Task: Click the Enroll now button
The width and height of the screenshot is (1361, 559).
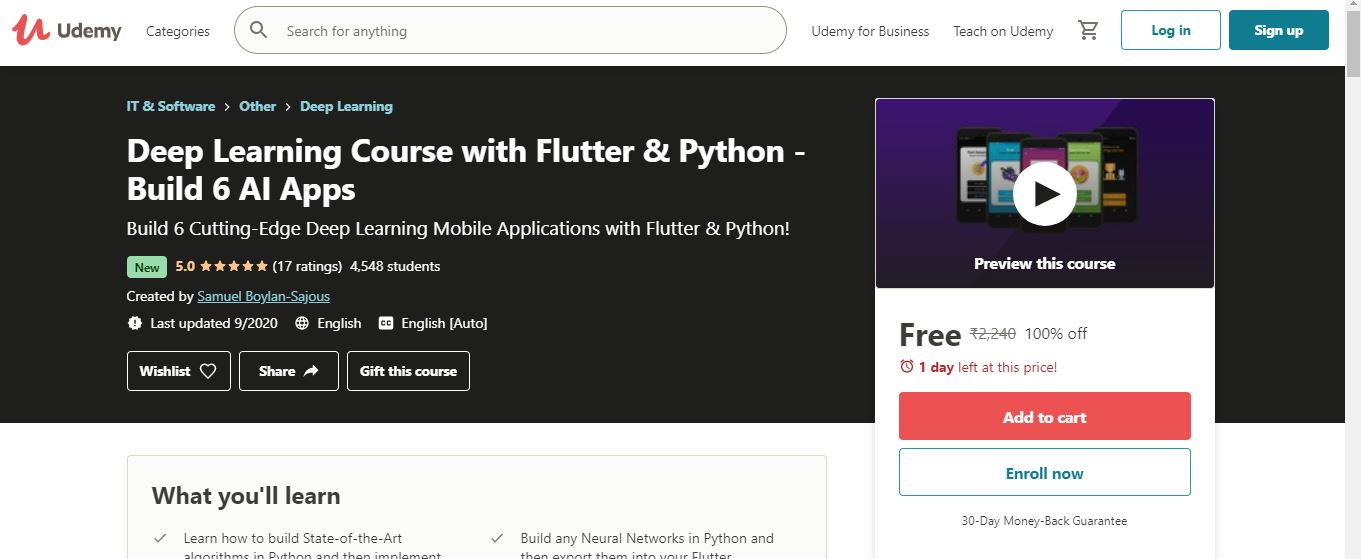Action: click(1044, 473)
